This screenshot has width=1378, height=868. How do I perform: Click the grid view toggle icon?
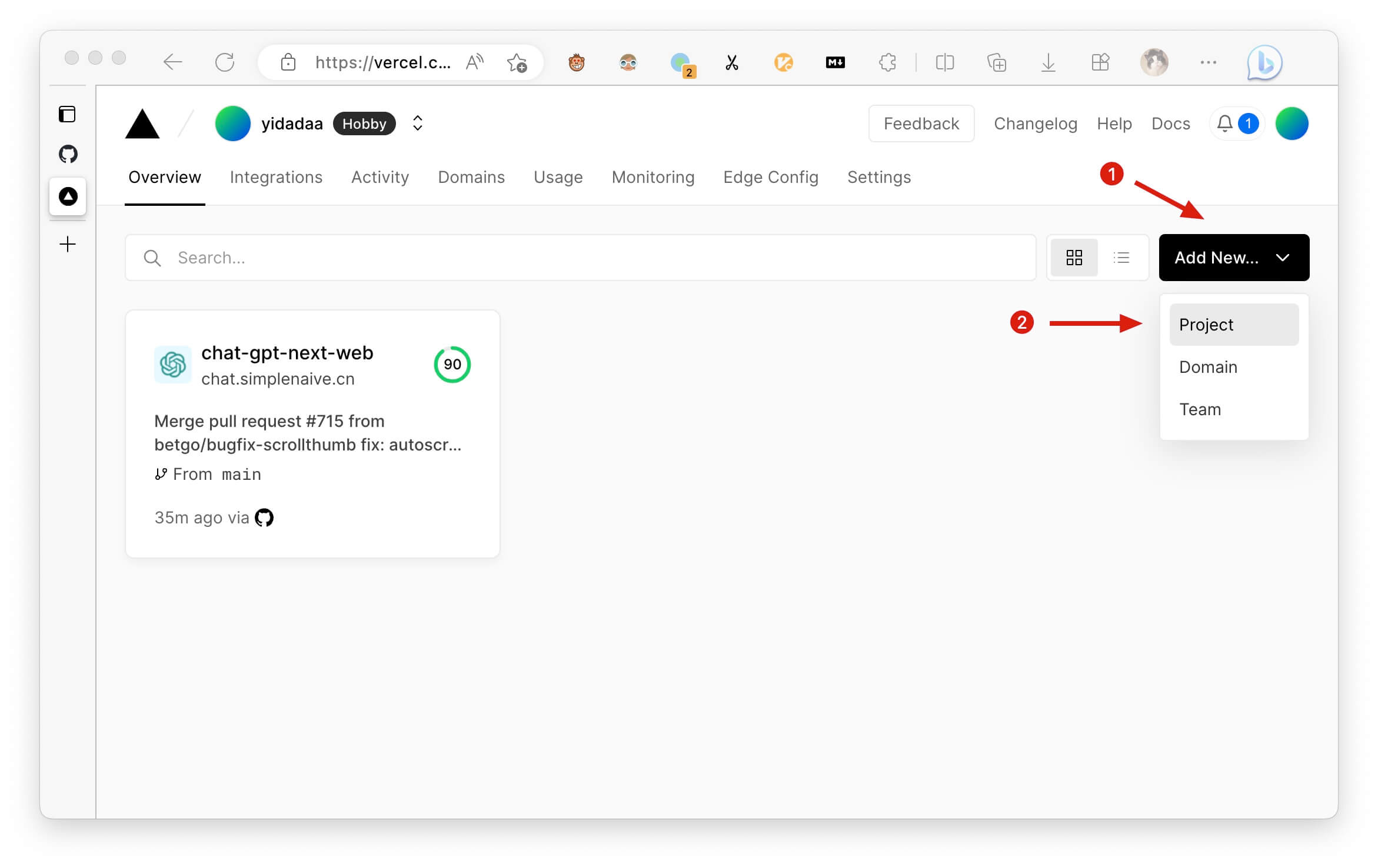pyautogui.click(x=1074, y=257)
